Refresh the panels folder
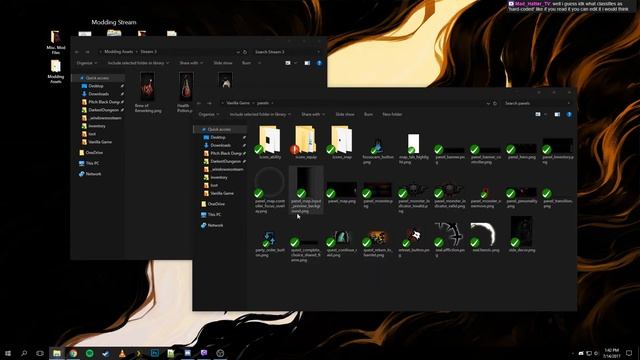Image resolution: width=640 pixels, height=360 pixels. [495, 104]
